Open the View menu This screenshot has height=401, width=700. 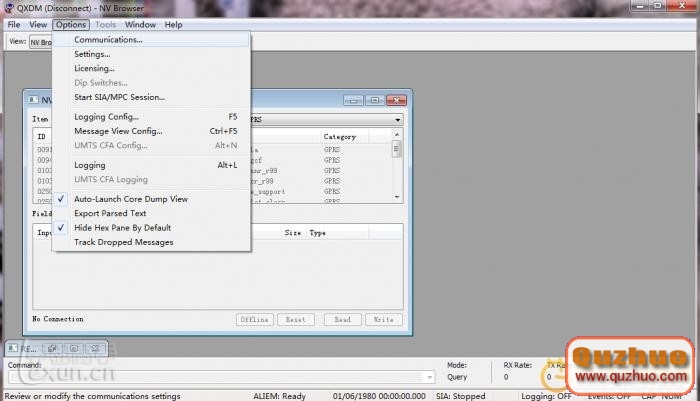[x=38, y=25]
